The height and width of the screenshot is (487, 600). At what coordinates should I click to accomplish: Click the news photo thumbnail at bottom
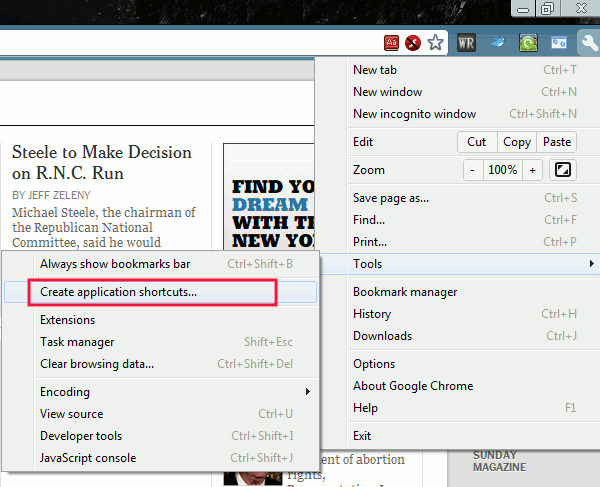click(253, 478)
